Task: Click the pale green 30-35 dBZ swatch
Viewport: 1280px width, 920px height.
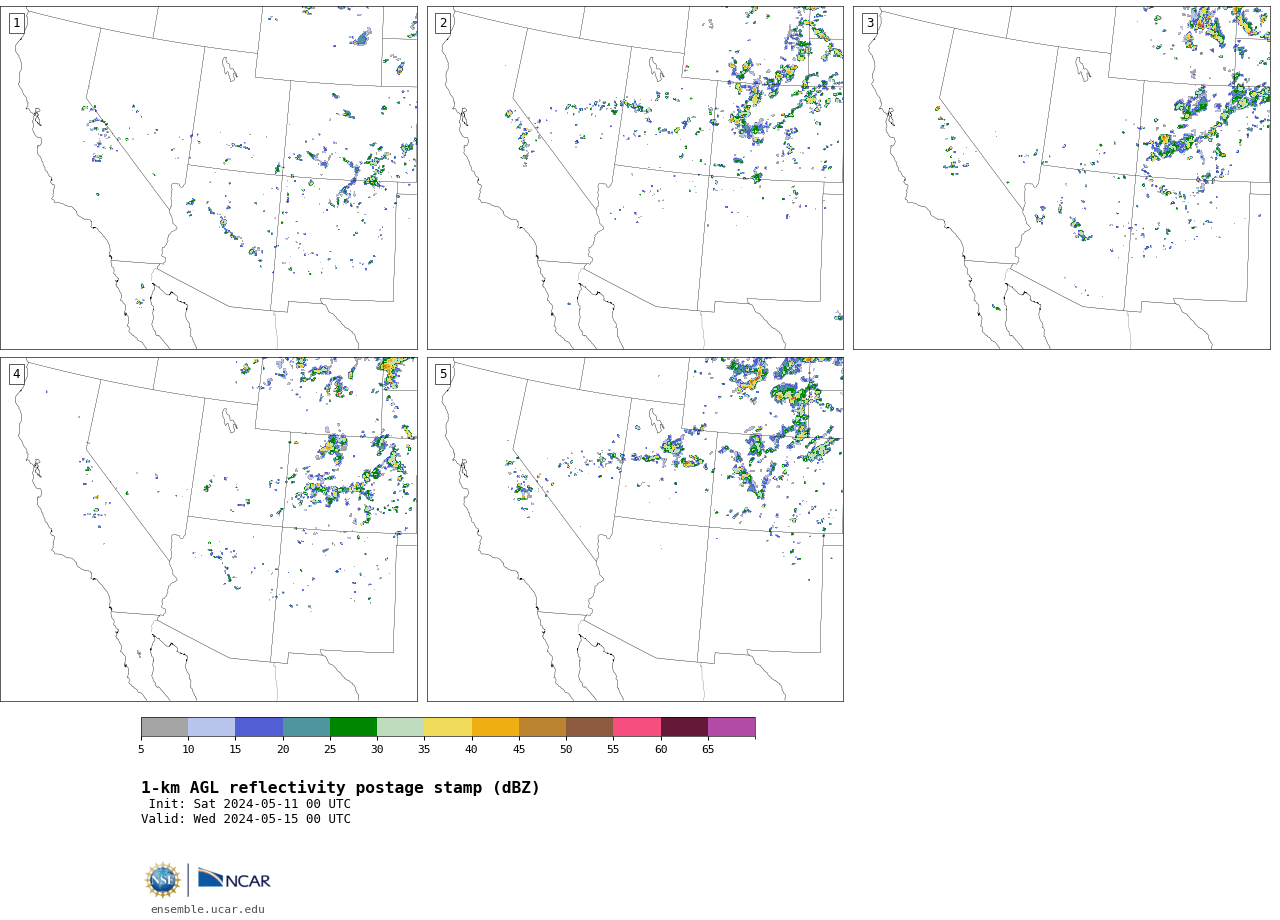Action: 401,727
